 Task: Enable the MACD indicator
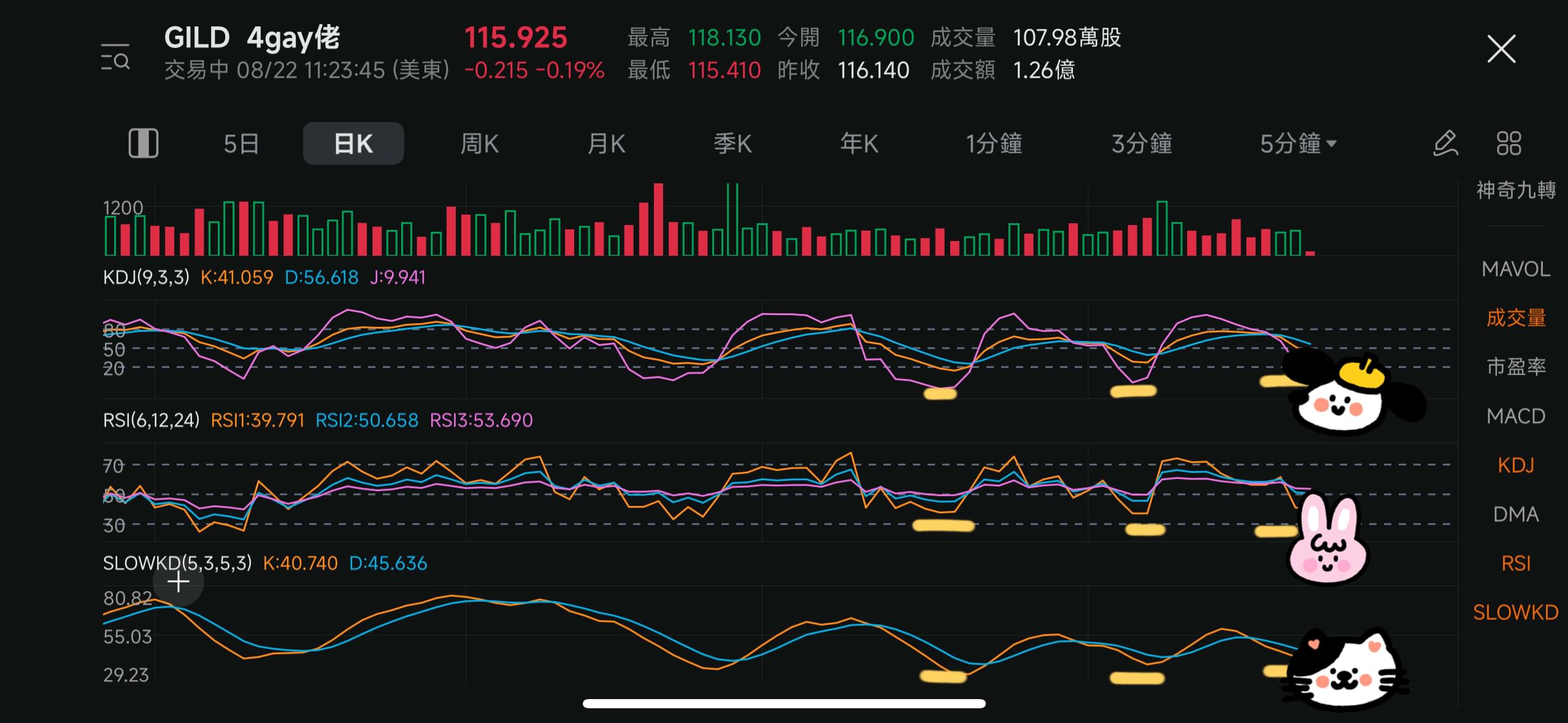click(1516, 416)
